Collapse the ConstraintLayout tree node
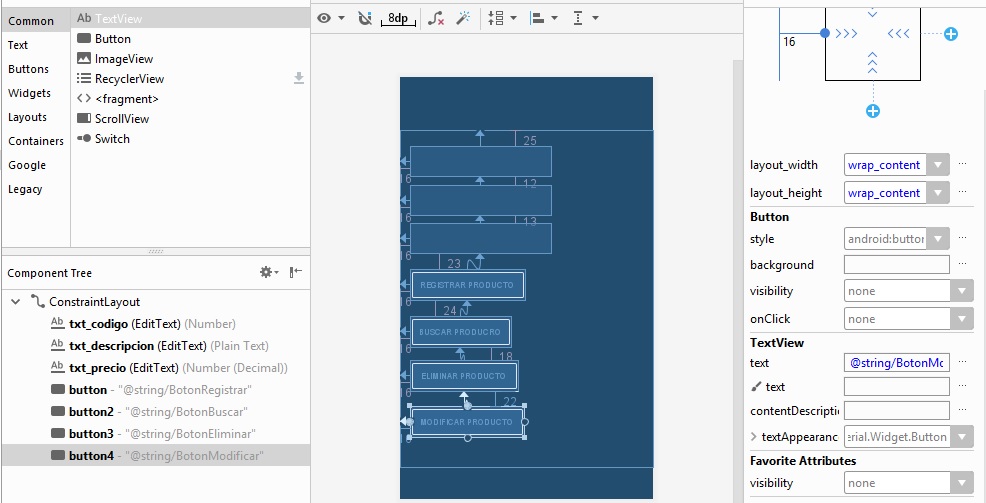Viewport: 986px width, 503px height. tap(14, 301)
